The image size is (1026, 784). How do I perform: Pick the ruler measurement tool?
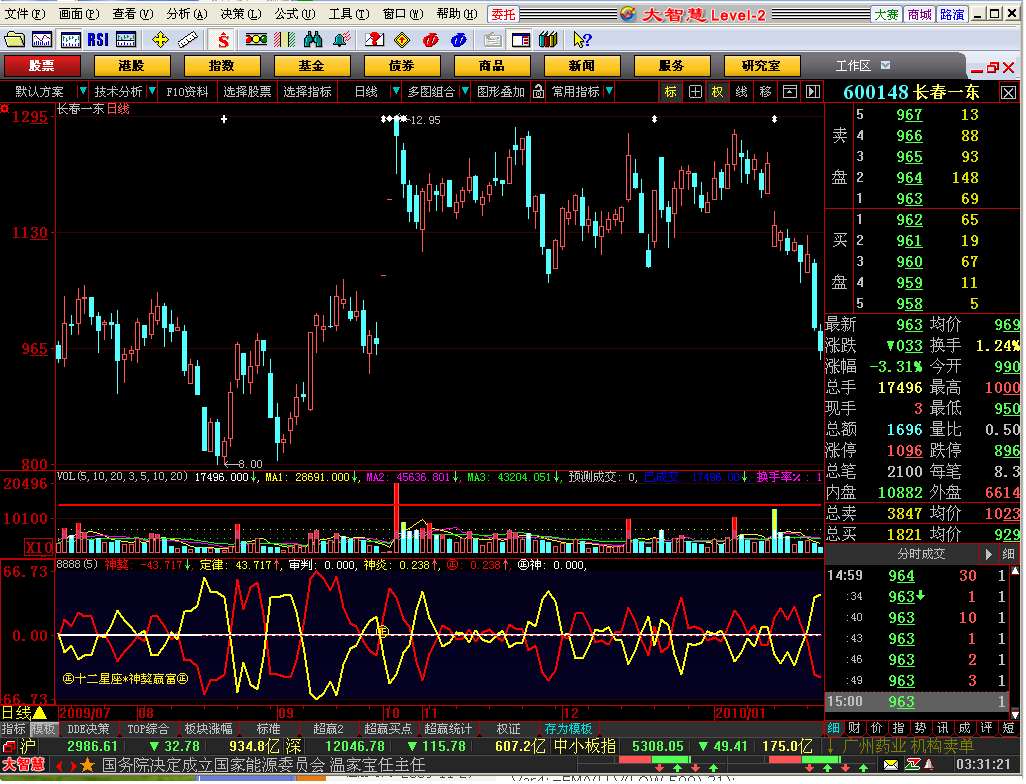pyautogui.click(x=188, y=40)
